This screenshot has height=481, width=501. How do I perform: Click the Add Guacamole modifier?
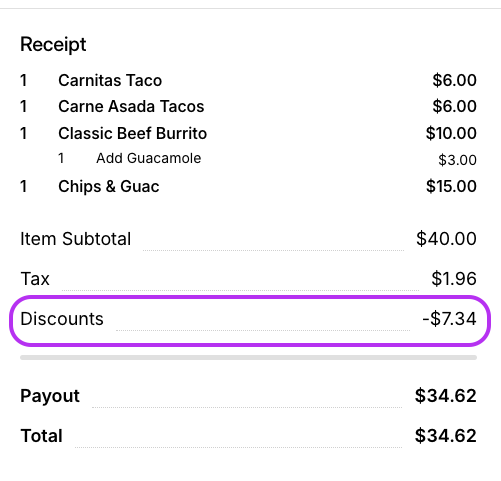click(149, 158)
